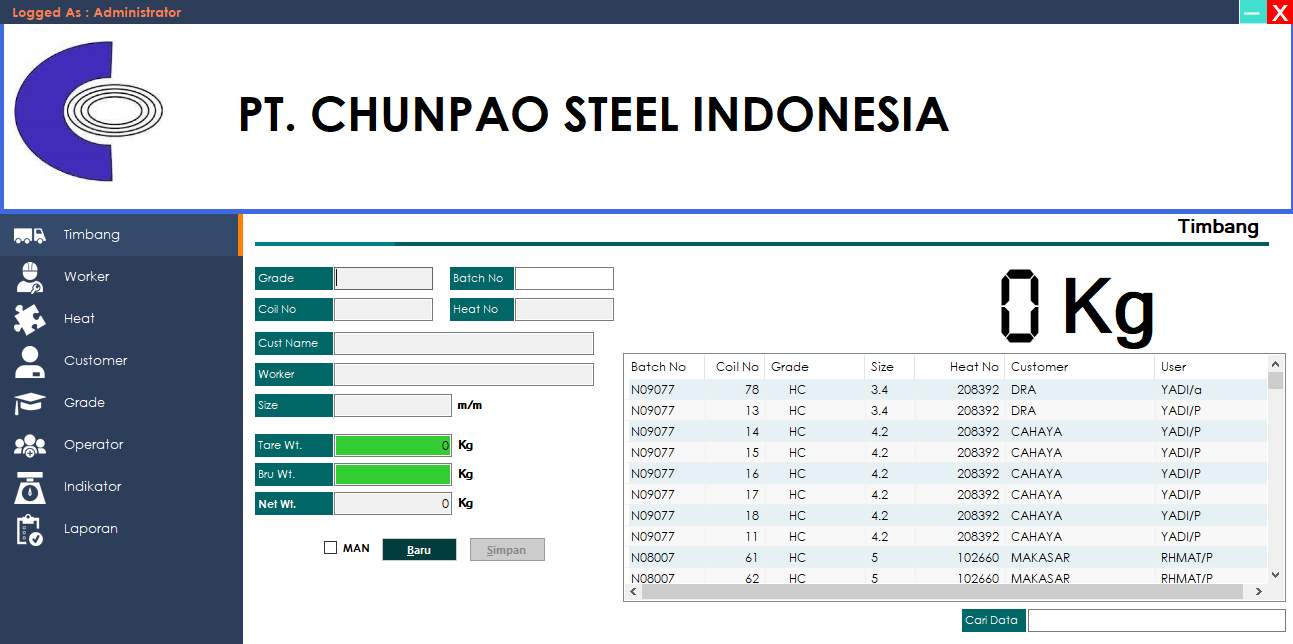Go to the Heat section
Screen dimensions: 1293x644
(x=79, y=319)
